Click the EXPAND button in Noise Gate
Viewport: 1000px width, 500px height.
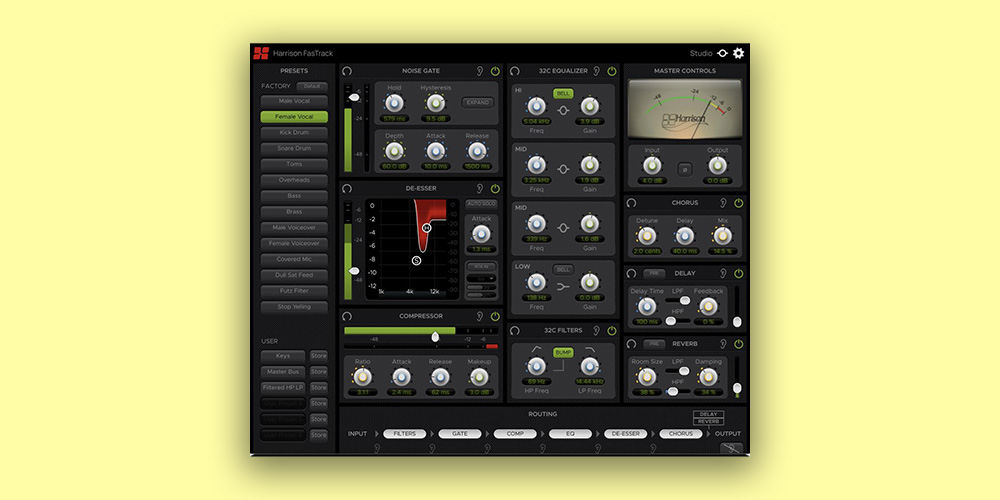(x=478, y=102)
